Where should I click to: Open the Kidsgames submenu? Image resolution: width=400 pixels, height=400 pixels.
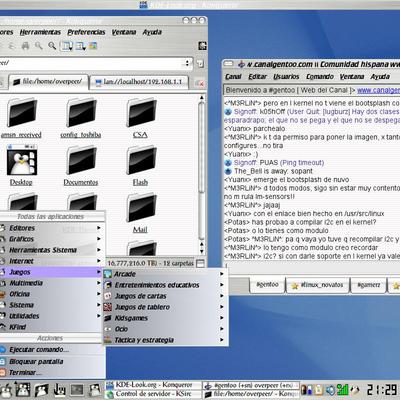164,318
